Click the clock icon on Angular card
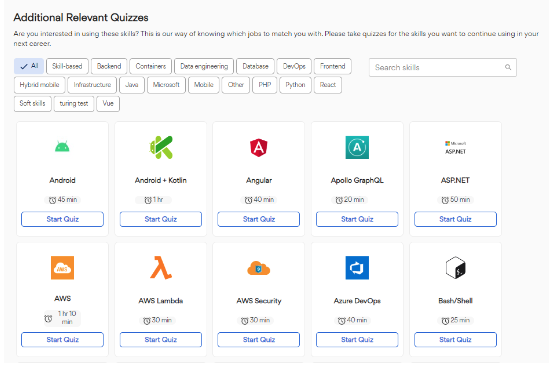 coord(248,200)
